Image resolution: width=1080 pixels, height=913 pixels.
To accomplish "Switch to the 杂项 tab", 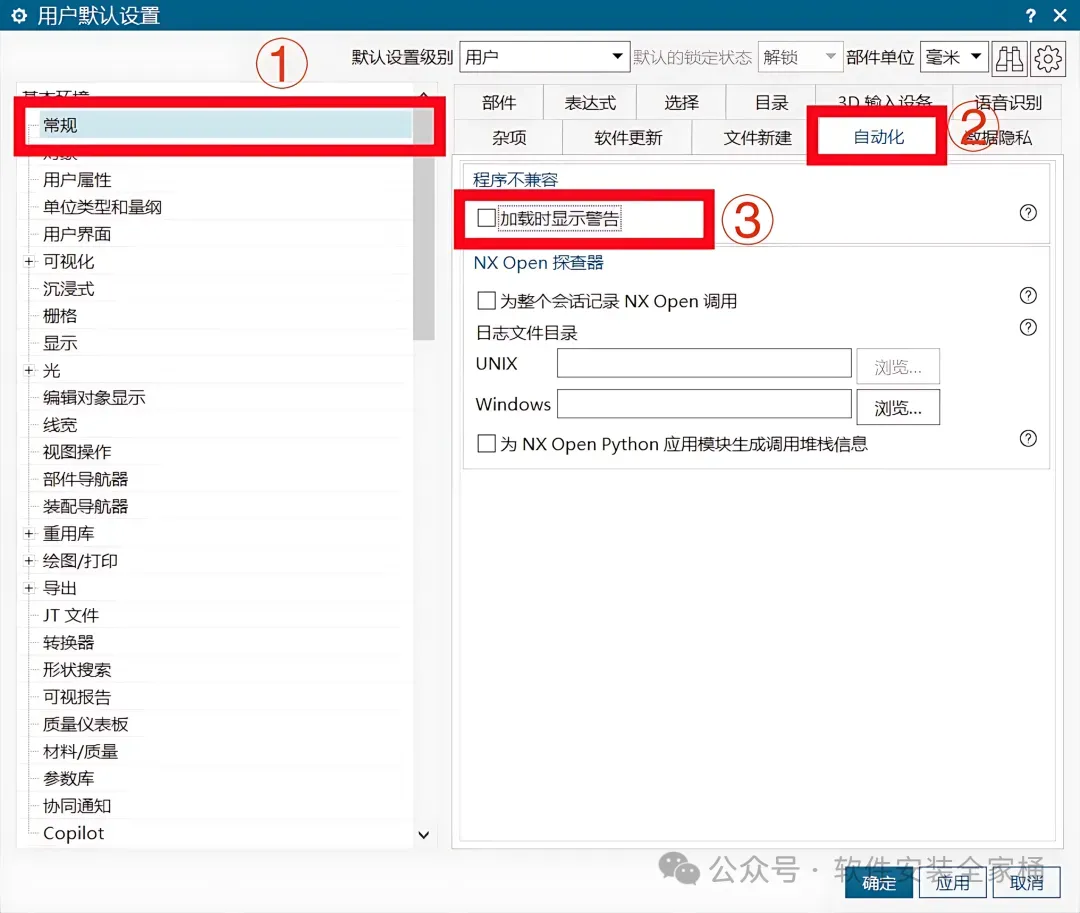I will (x=509, y=138).
